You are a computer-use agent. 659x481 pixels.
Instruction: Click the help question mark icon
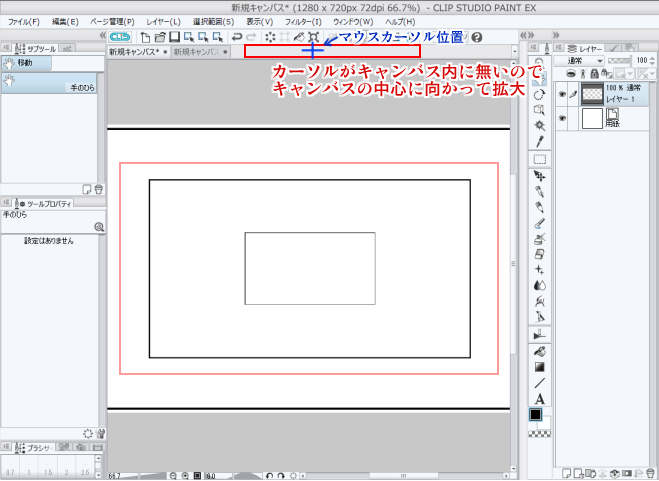(476, 37)
